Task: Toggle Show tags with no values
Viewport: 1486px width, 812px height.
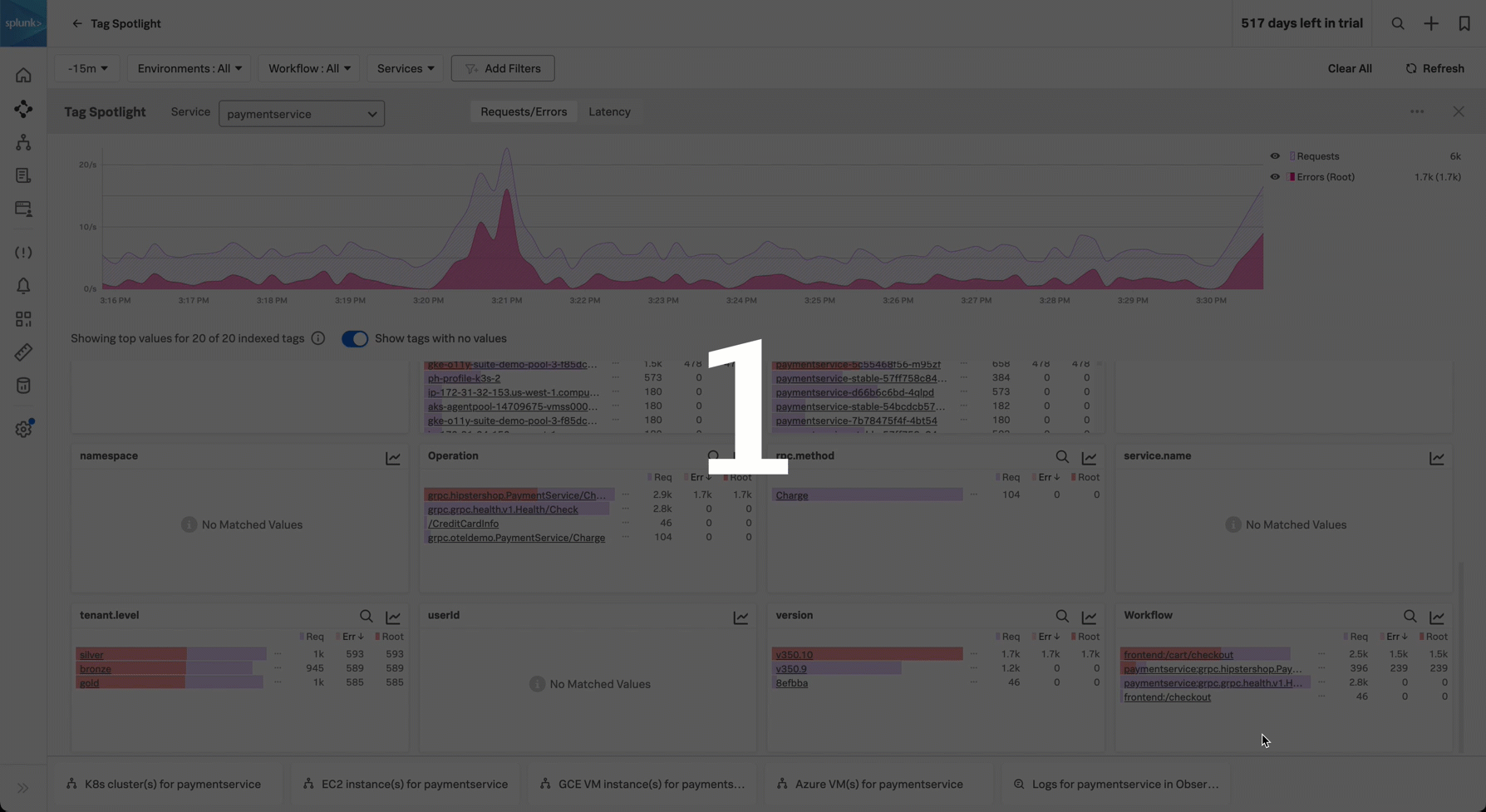Action: (x=355, y=338)
